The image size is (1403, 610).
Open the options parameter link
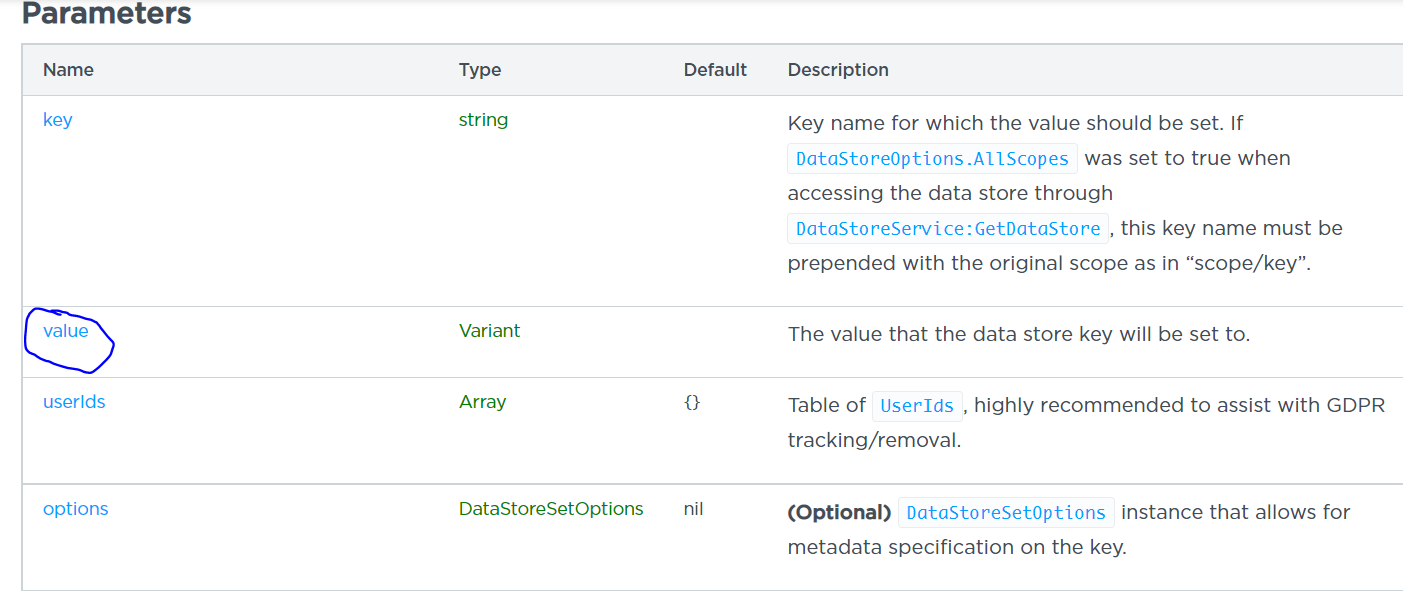pos(75,509)
